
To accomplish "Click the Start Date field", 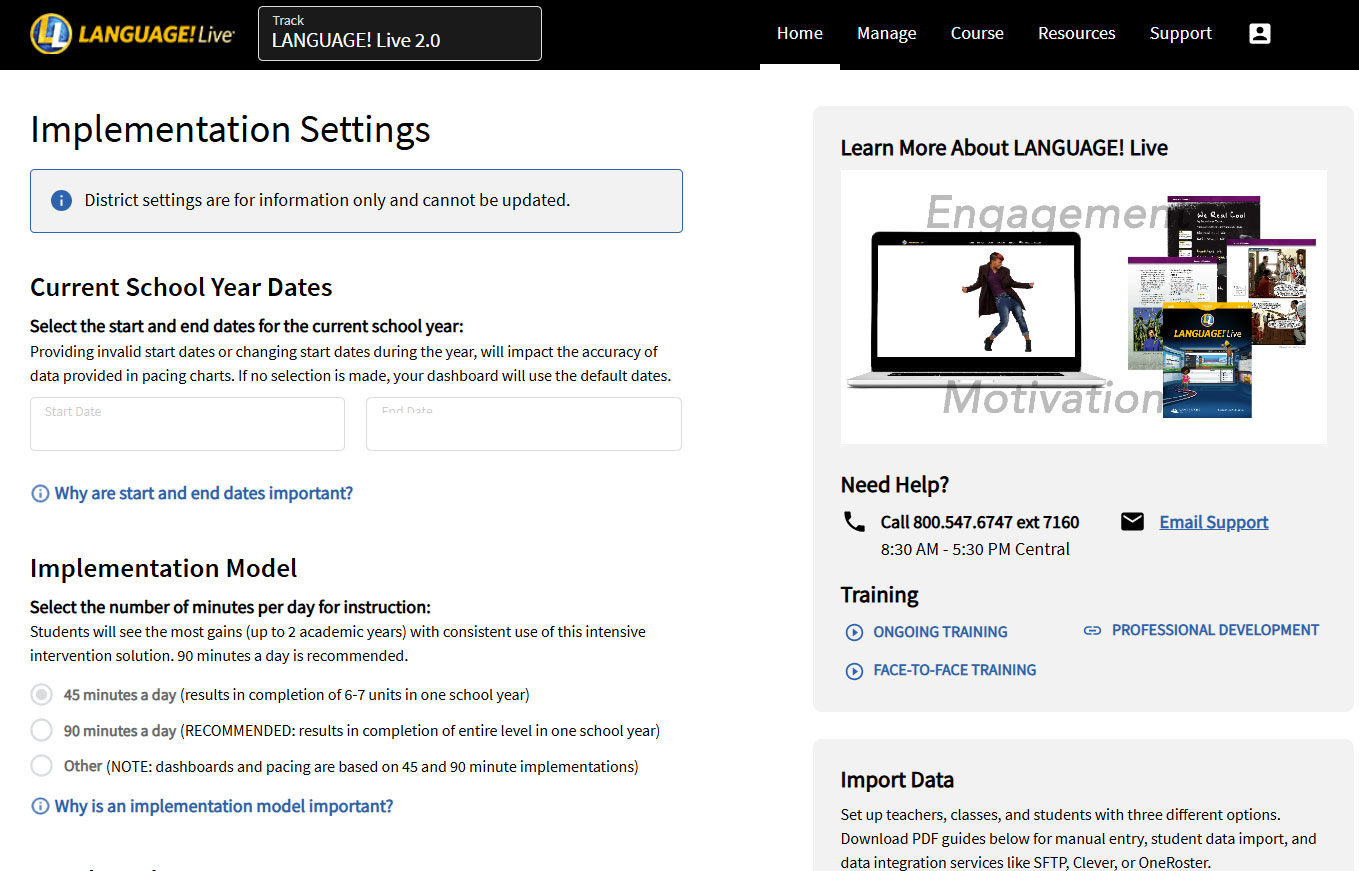I will [188, 424].
